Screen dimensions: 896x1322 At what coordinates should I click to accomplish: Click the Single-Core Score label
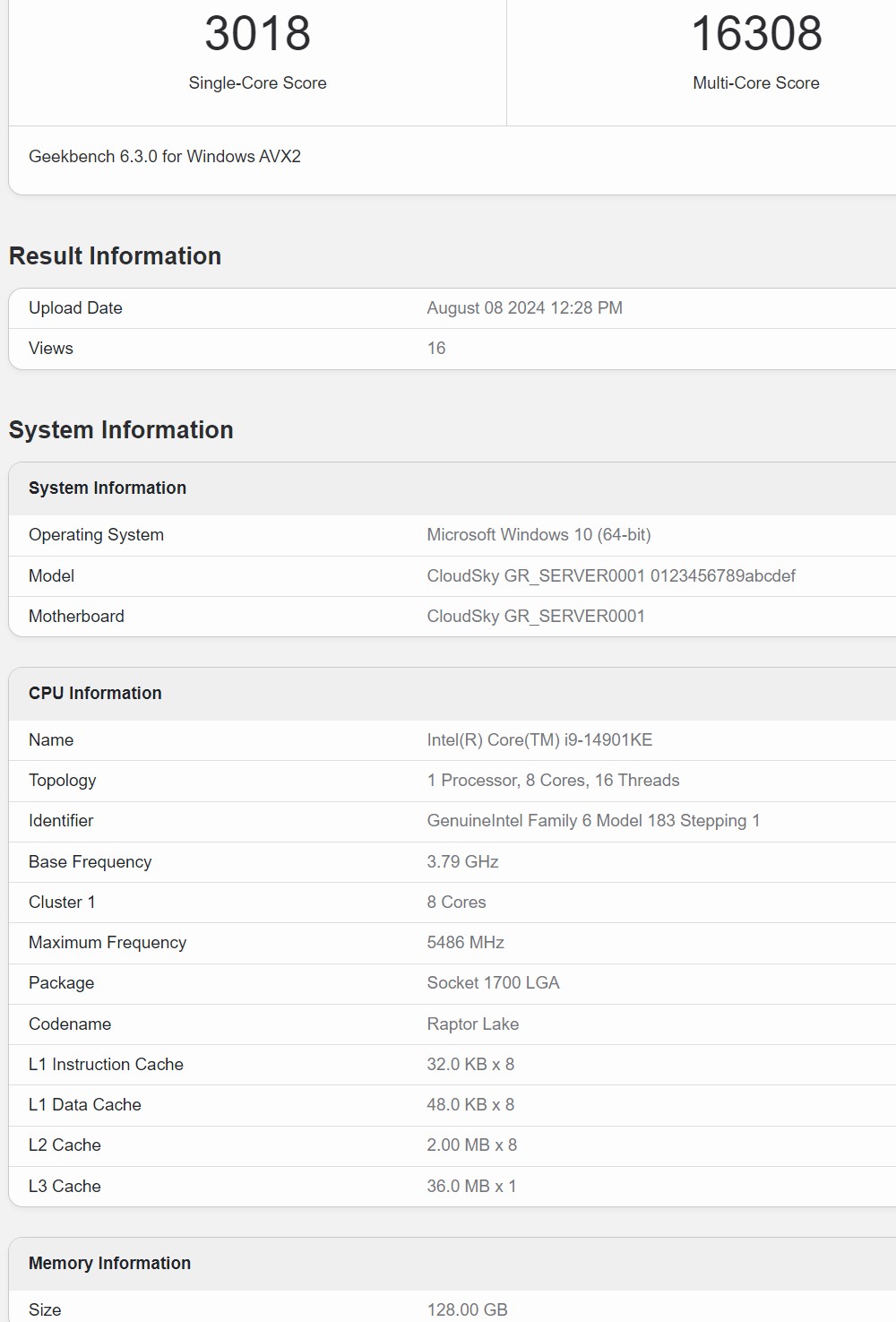[257, 83]
